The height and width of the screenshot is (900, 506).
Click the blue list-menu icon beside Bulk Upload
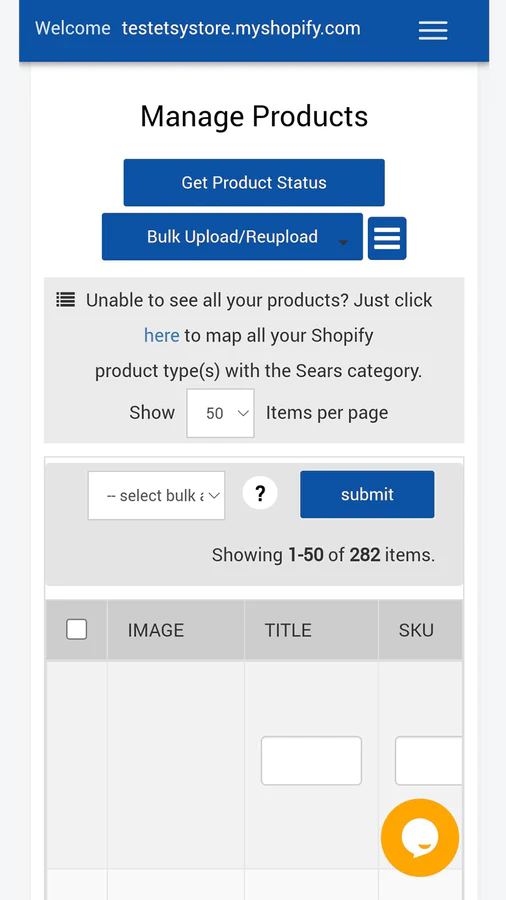click(x=387, y=238)
